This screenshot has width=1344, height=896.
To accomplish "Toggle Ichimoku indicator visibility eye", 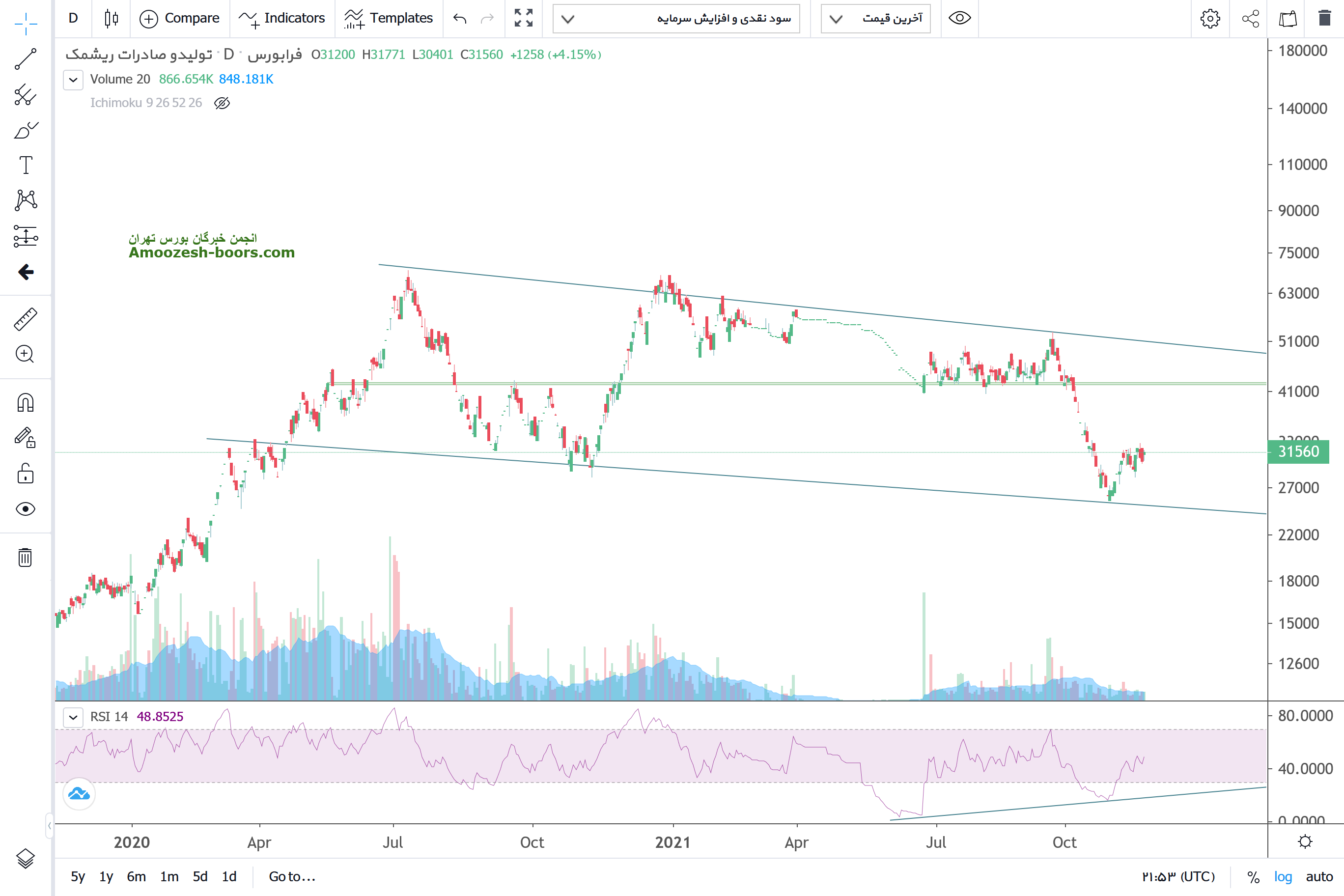I will [222, 103].
